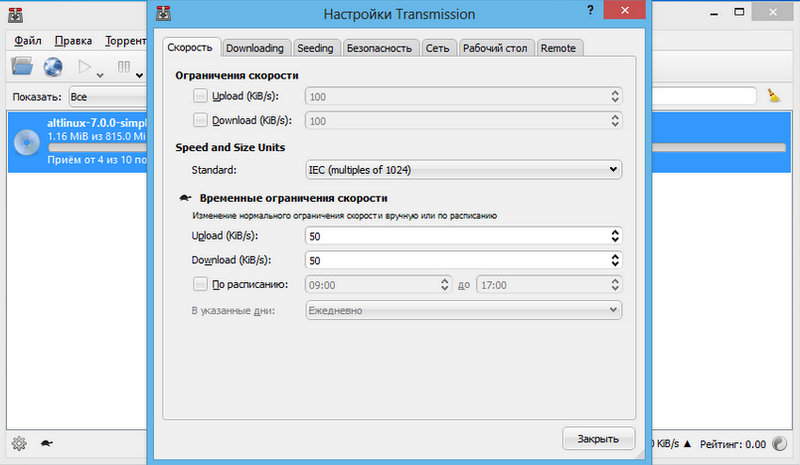The width and height of the screenshot is (800, 465).
Task: Enable the Download speed limit checkbox
Action: 200,120
